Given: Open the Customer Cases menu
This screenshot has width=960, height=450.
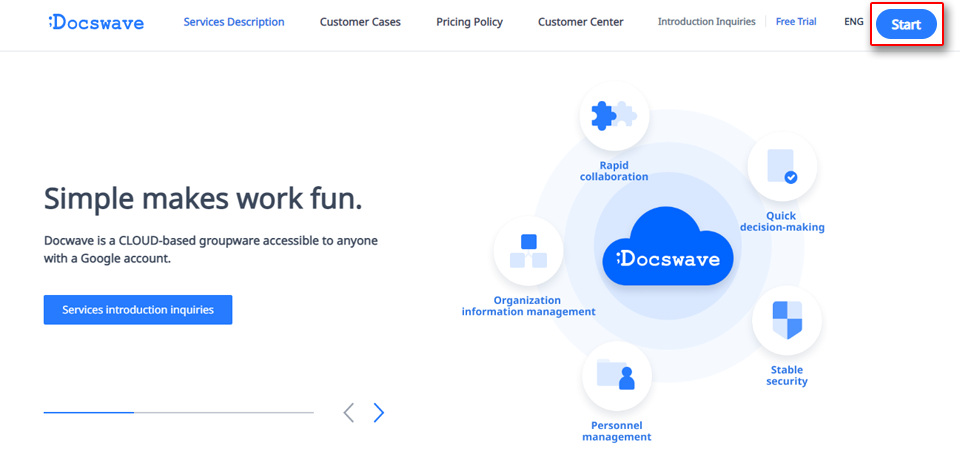Looking at the screenshot, I should [360, 22].
